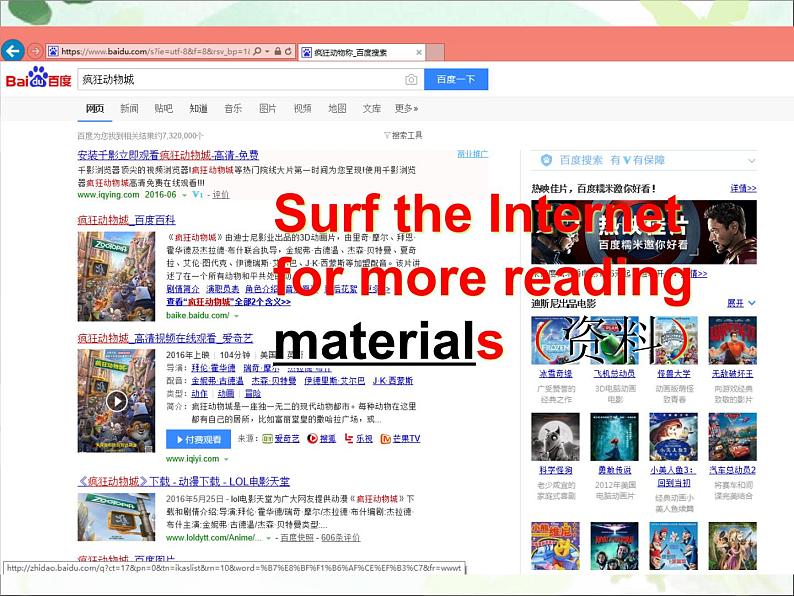The height and width of the screenshot is (596, 794).
Task: Click the Baidu logo
Action: click(x=38, y=78)
